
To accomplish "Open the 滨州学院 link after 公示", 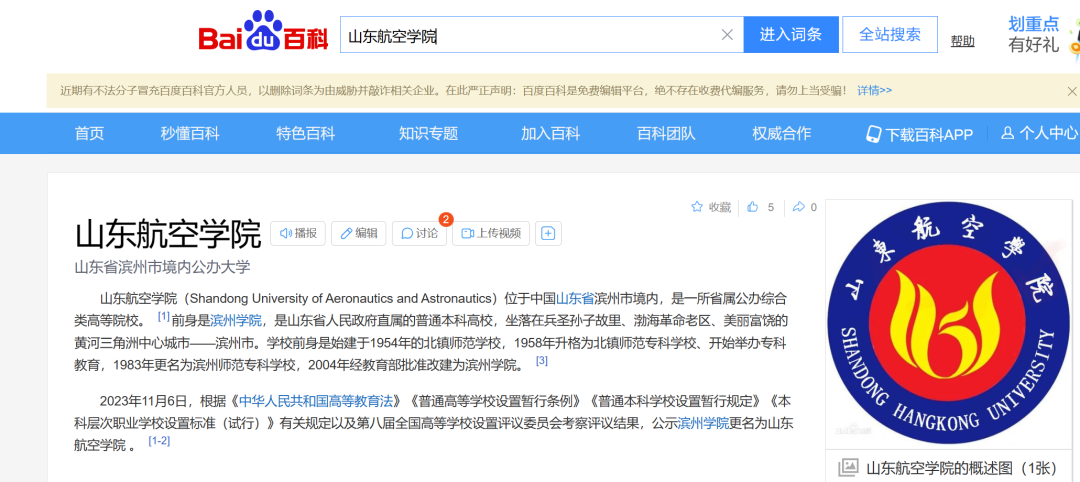I will [703, 423].
